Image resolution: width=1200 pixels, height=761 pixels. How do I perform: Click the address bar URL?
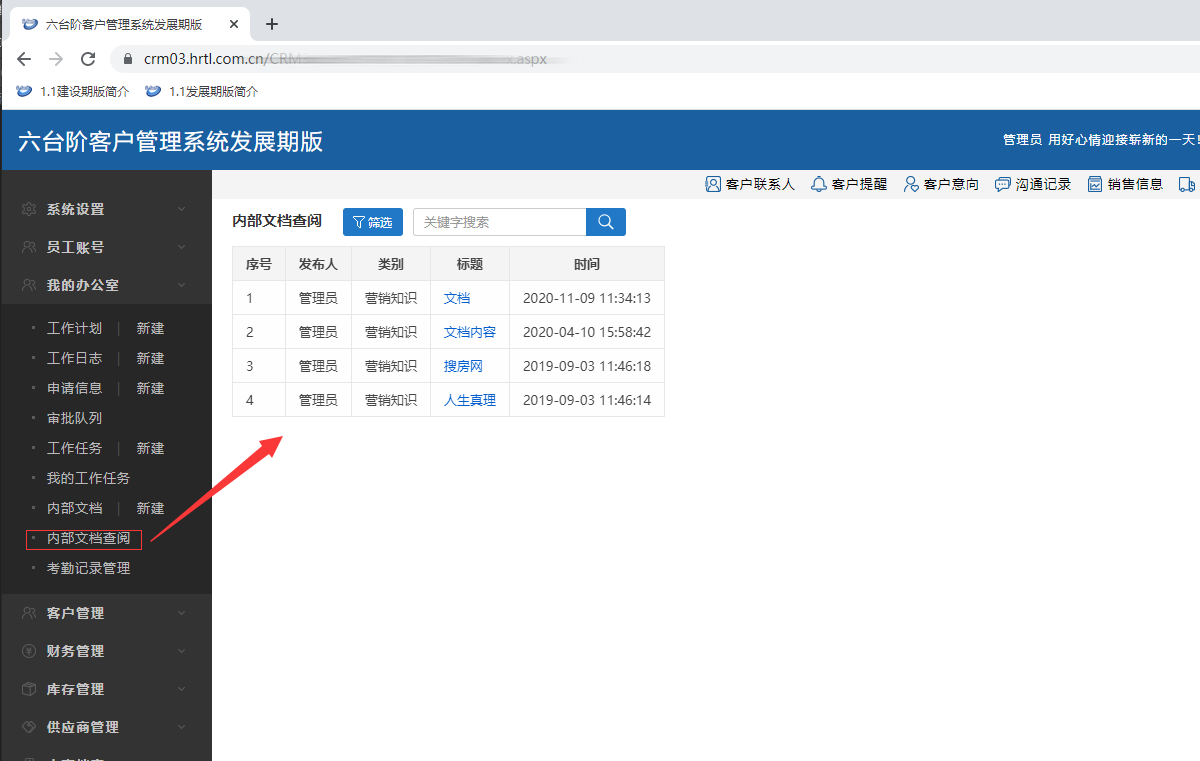345,59
